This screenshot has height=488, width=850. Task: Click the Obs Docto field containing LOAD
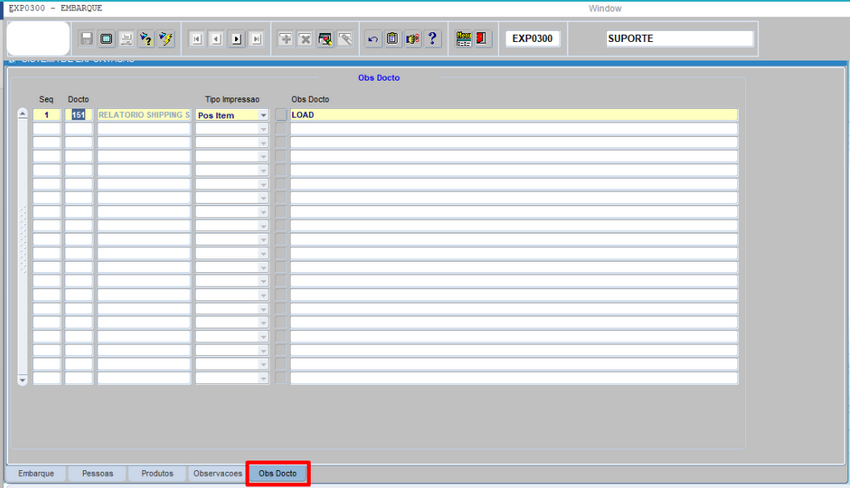click(513, 116)
